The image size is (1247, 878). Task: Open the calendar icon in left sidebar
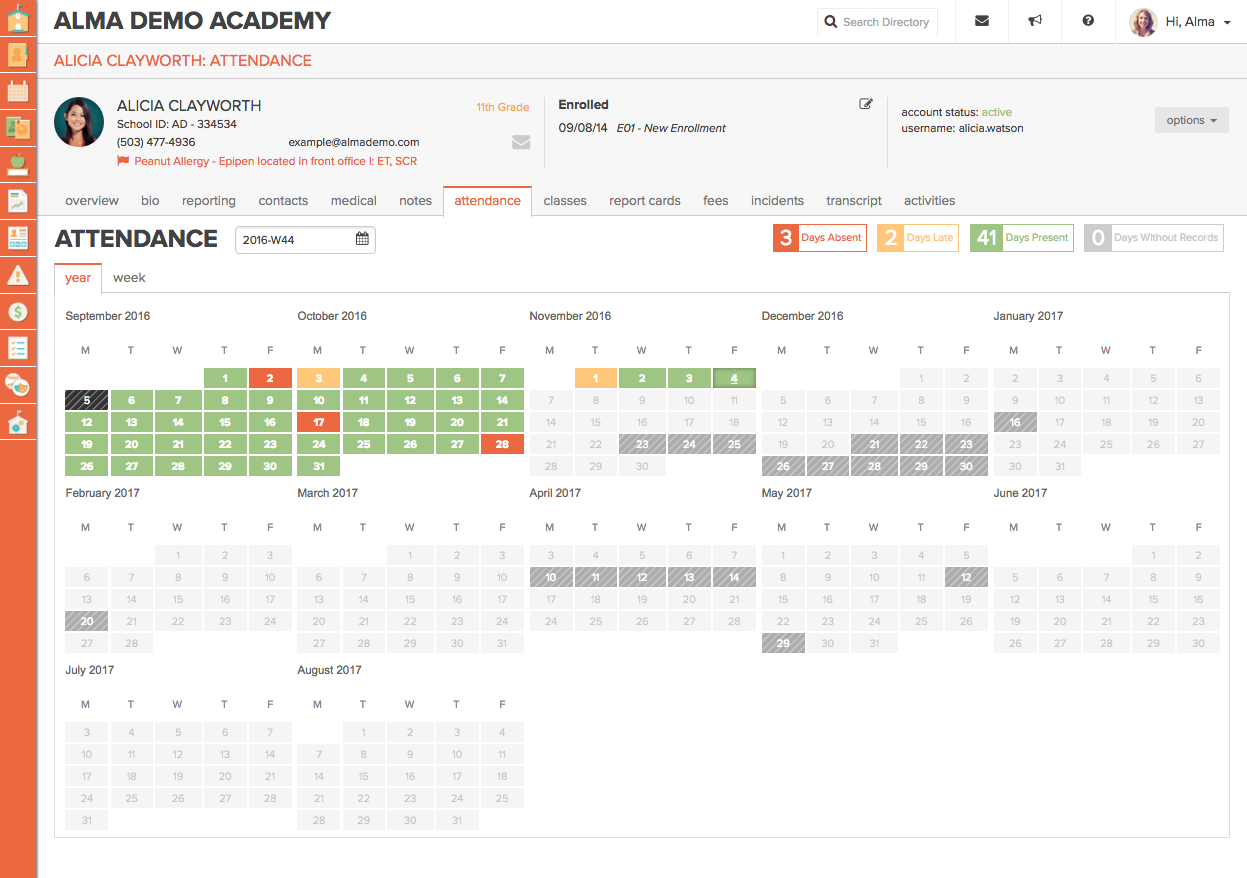pos(18,92)
